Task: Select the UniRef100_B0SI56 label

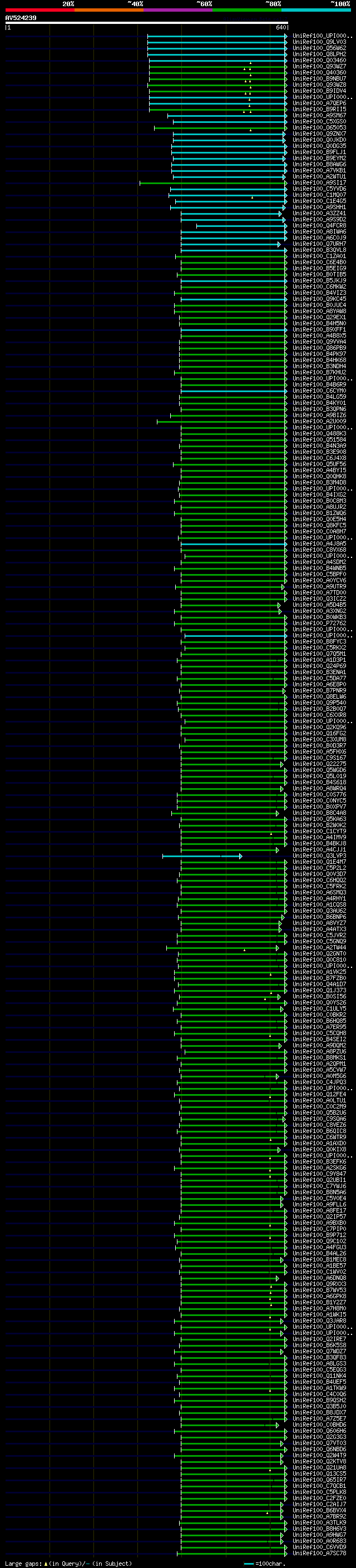Action: pos(319,996)
